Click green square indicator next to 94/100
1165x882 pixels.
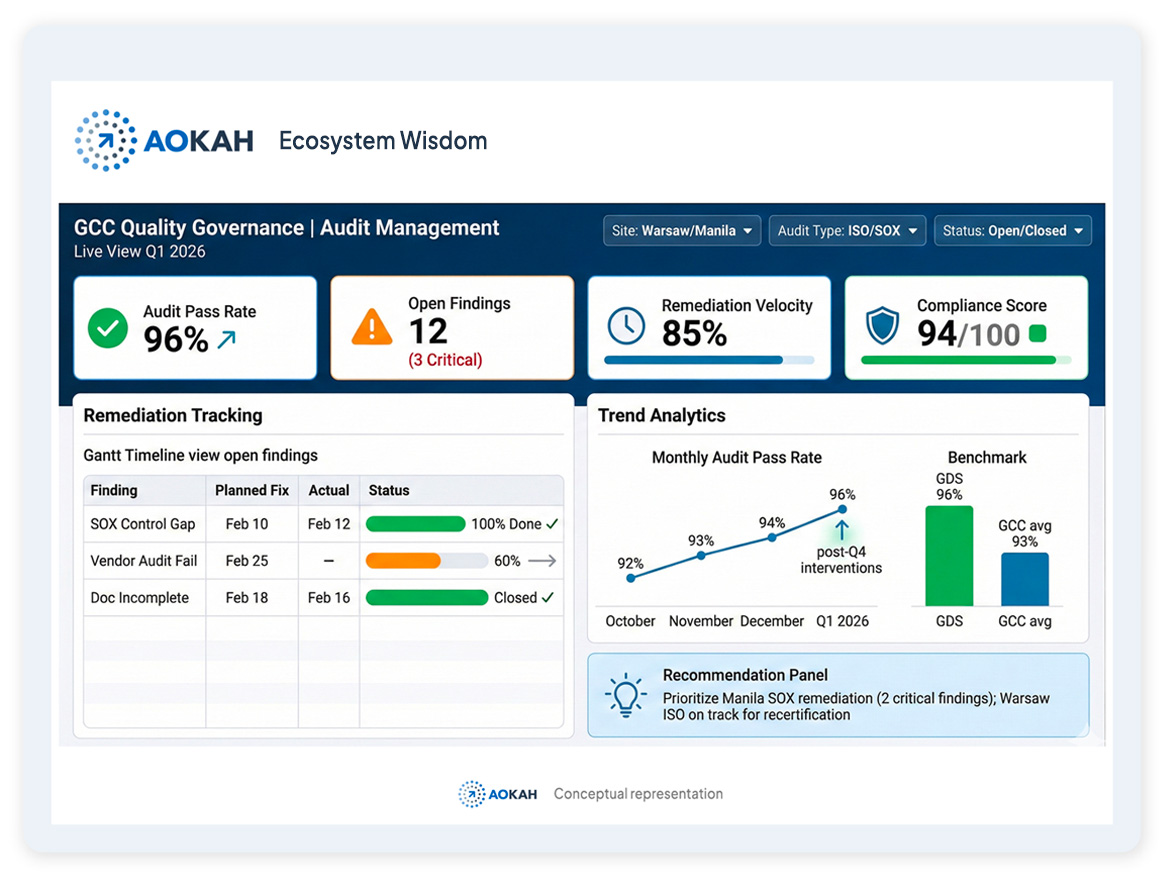pos(1037,334)
